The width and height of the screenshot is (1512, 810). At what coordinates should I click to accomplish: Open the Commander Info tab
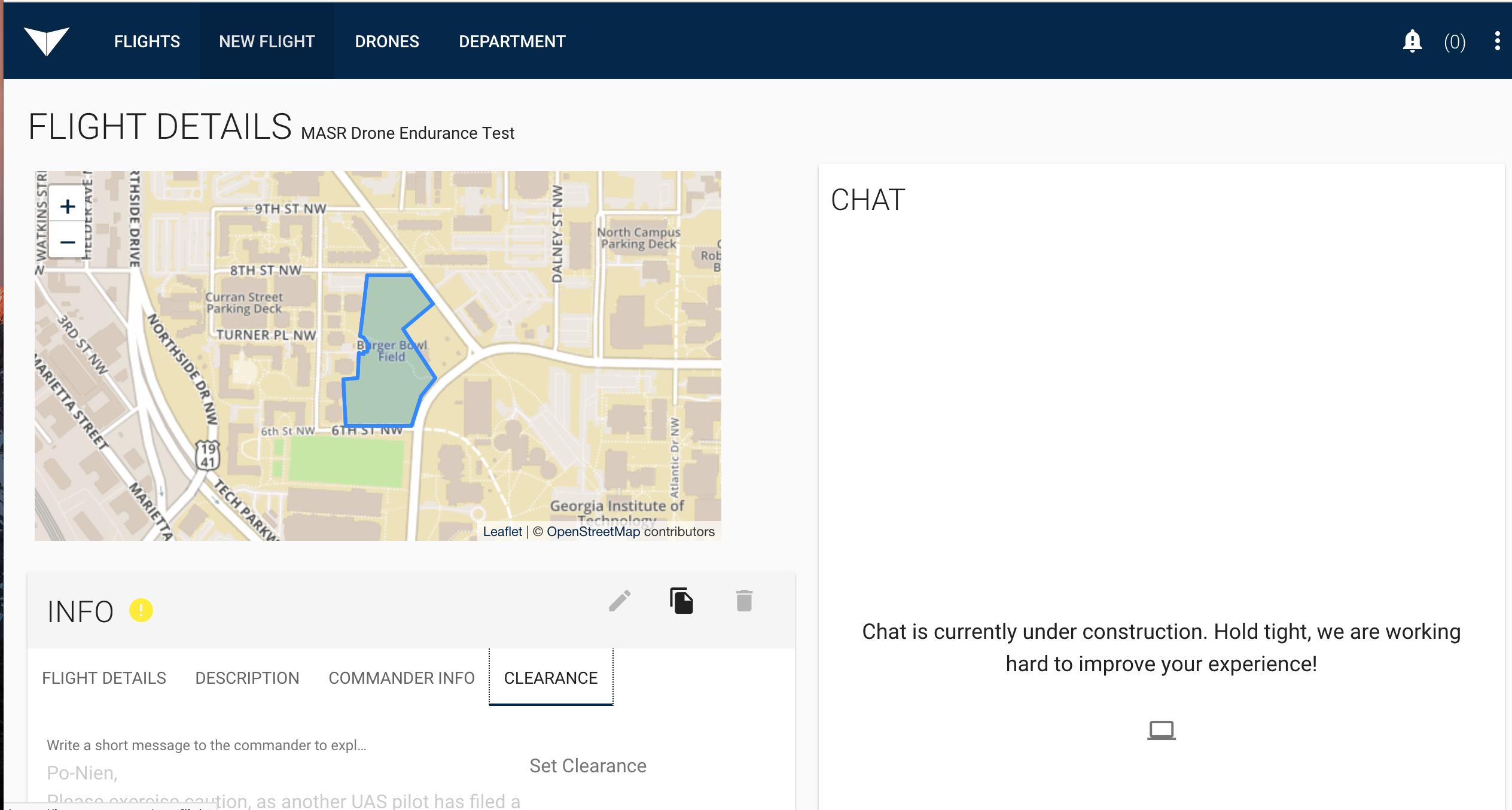click(x=401, y=678)
